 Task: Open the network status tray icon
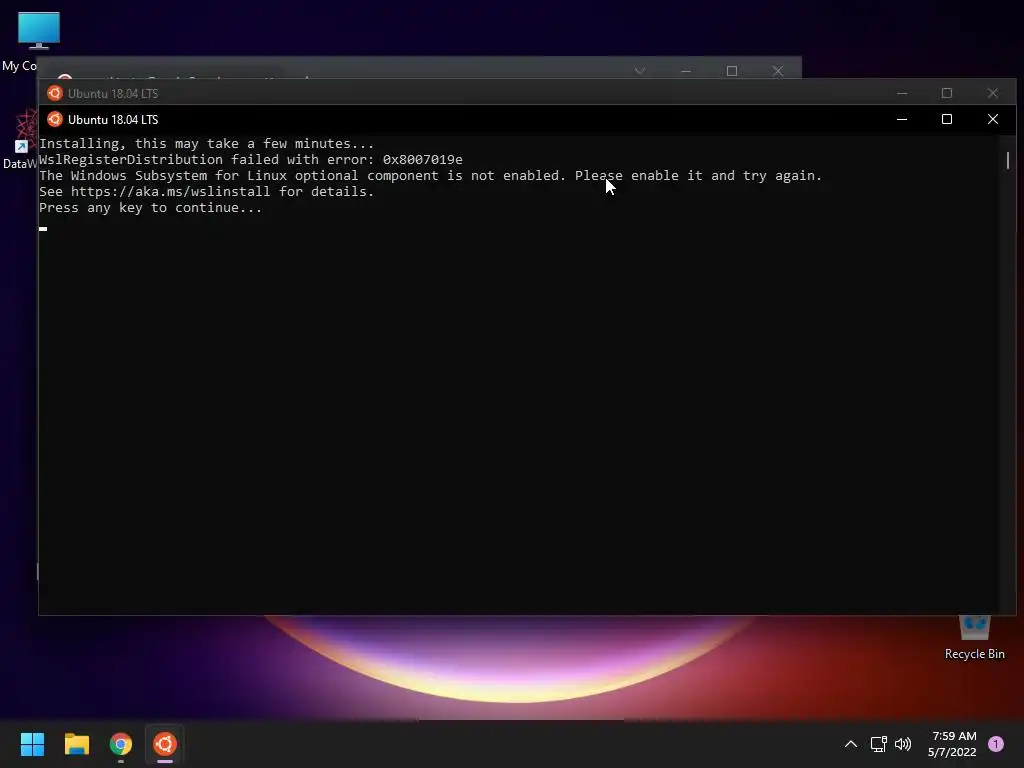(878, 744)
